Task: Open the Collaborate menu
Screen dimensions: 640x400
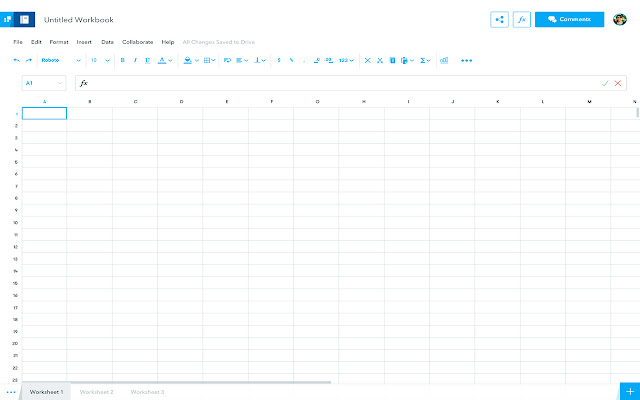Action: (138, 42)
